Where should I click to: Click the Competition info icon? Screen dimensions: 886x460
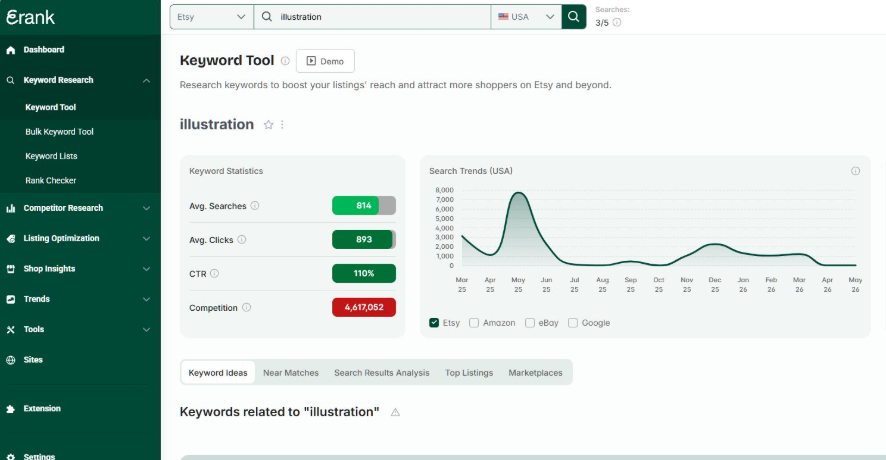pyautogui.click(x=246, y=307)
